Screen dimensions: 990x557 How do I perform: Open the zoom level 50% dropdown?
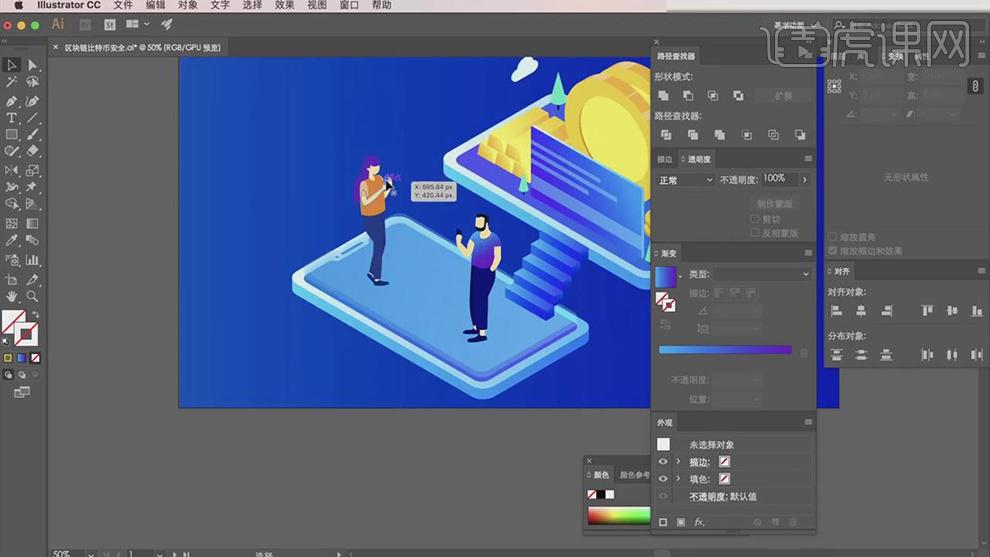pyautogui.click(x=91, y=554)
